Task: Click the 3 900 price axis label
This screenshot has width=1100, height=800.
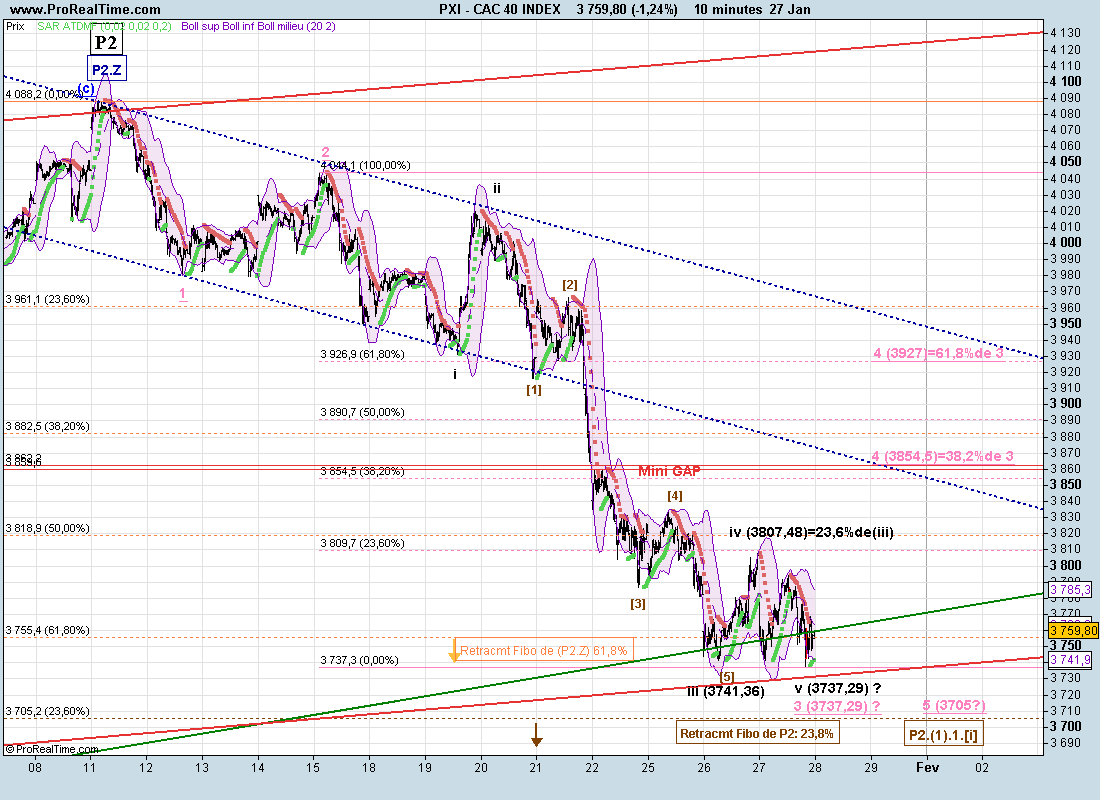Action: [x=1066, y=404]
